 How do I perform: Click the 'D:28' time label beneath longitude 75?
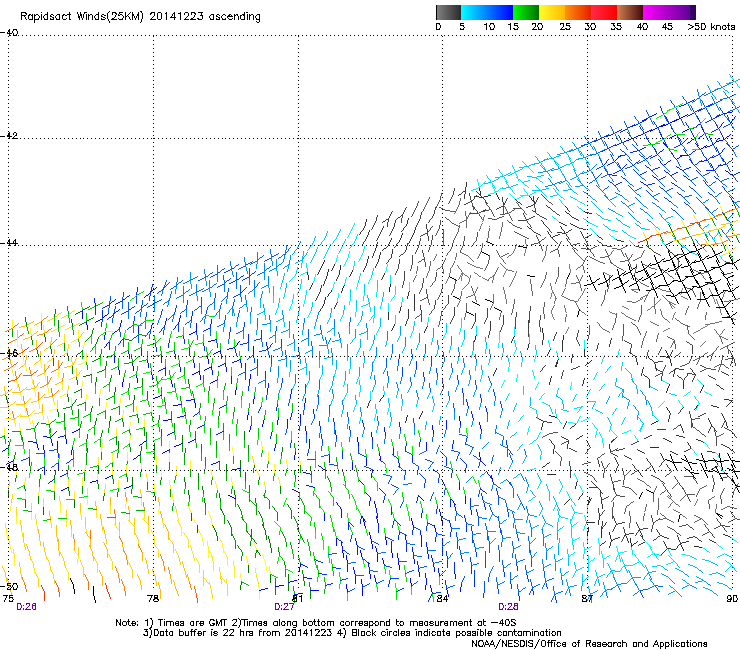(x=26, y=607)
